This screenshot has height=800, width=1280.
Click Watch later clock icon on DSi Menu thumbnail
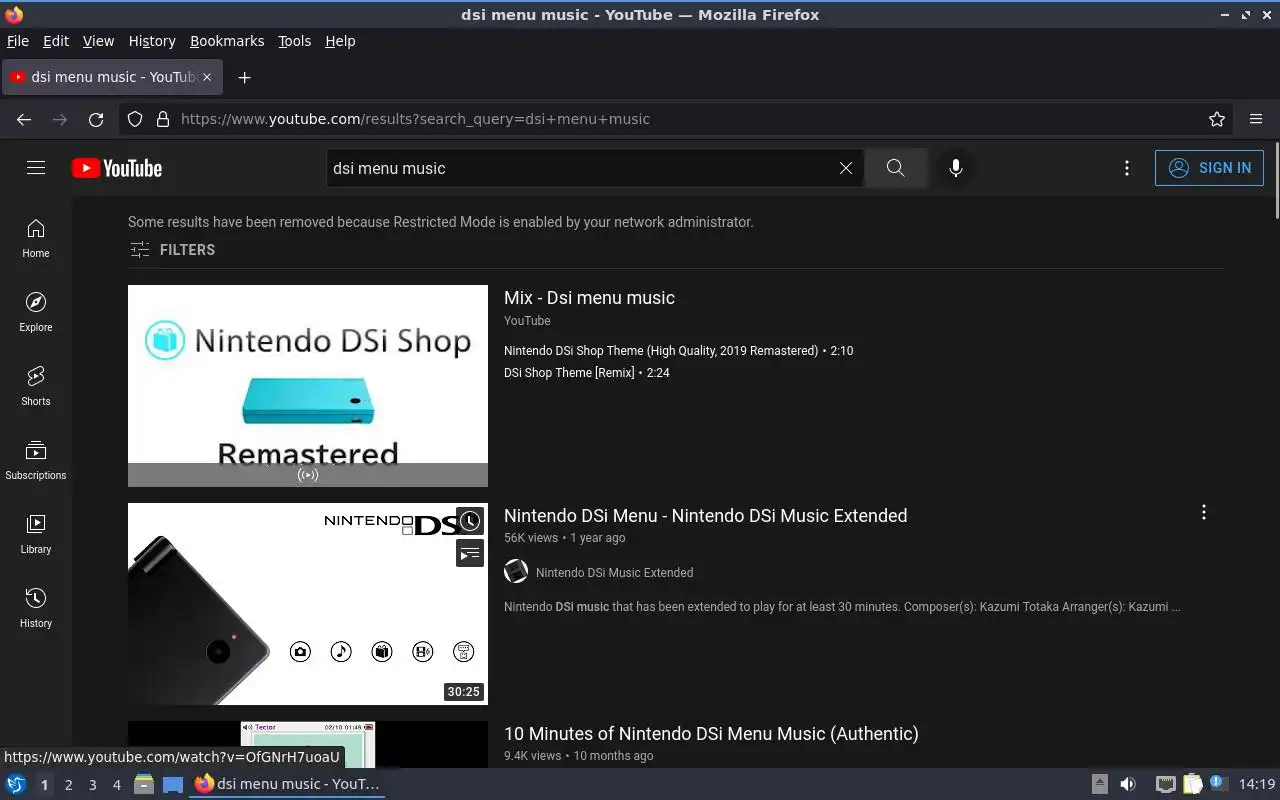point(470,521)
